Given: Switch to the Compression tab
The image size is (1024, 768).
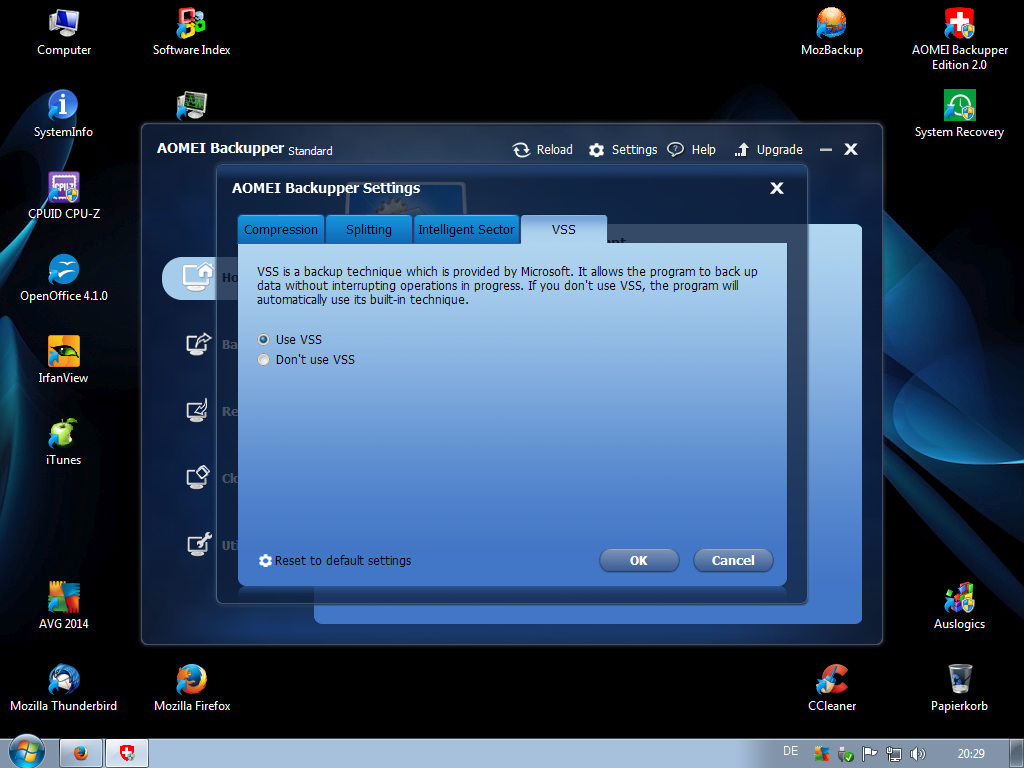Looking at the screenshot, I should coord(281,230).
